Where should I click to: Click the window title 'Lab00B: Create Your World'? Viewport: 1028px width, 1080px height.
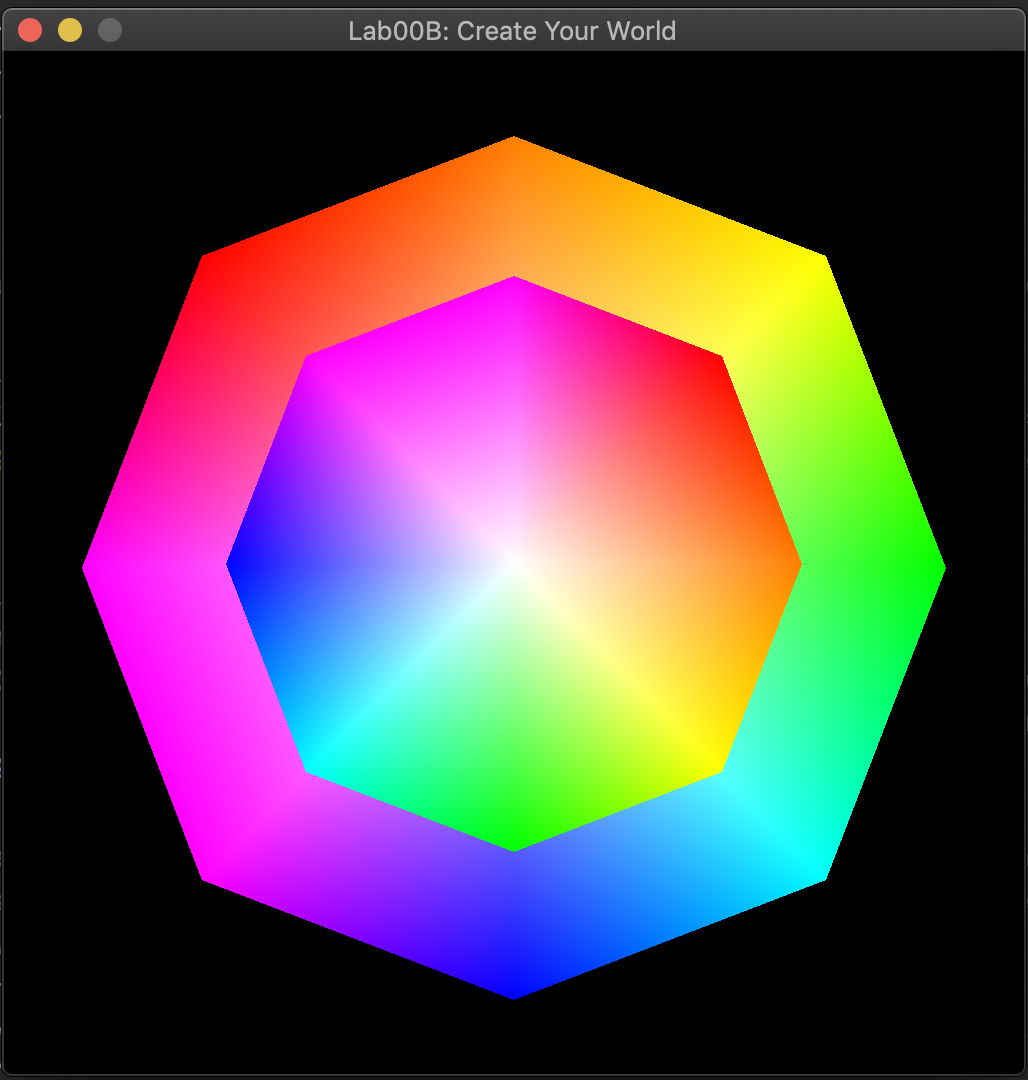(512, 31)
